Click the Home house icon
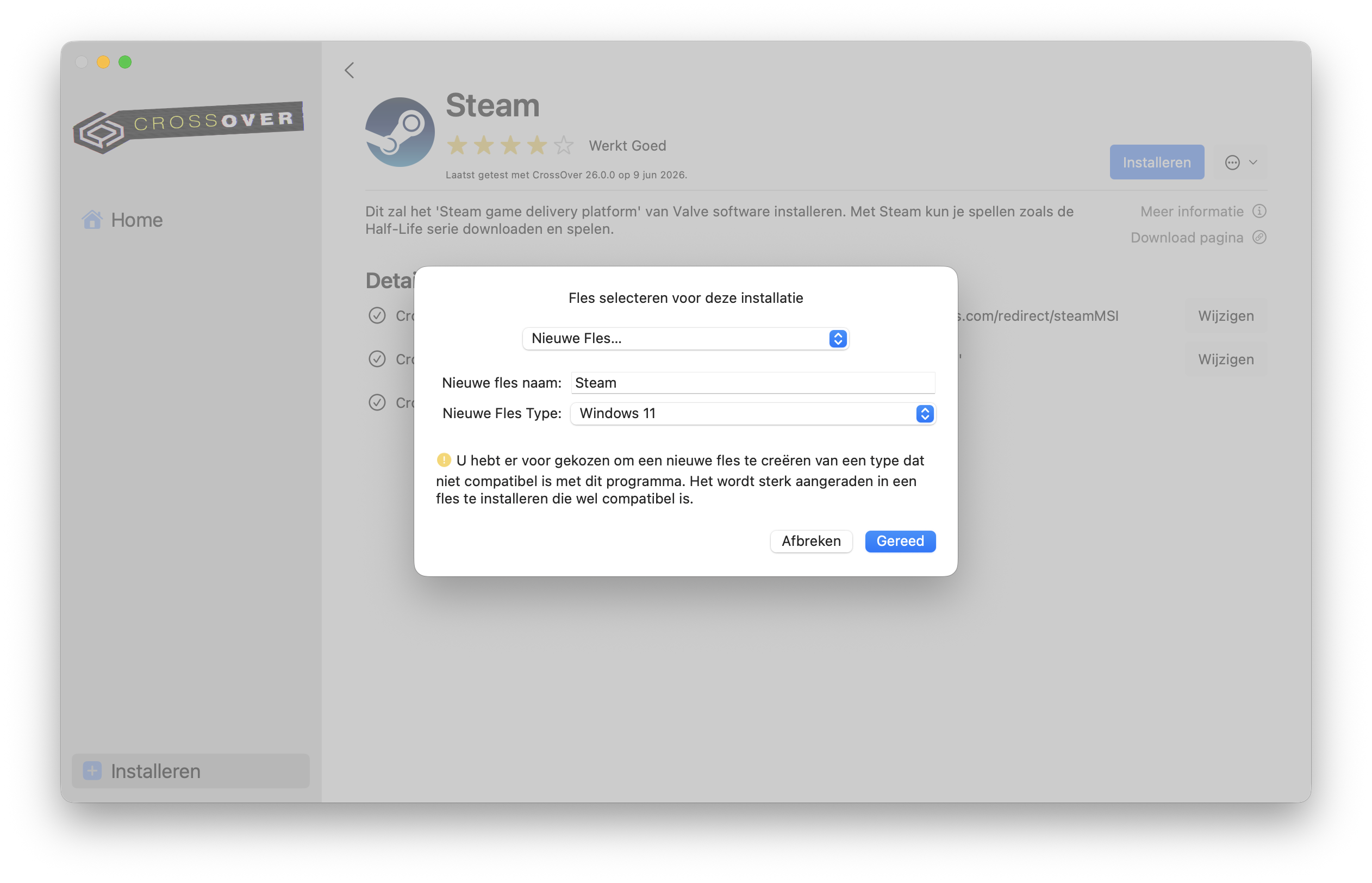Image resolution: width=1372 pixels, height=883 pixels. coord(92,220)
